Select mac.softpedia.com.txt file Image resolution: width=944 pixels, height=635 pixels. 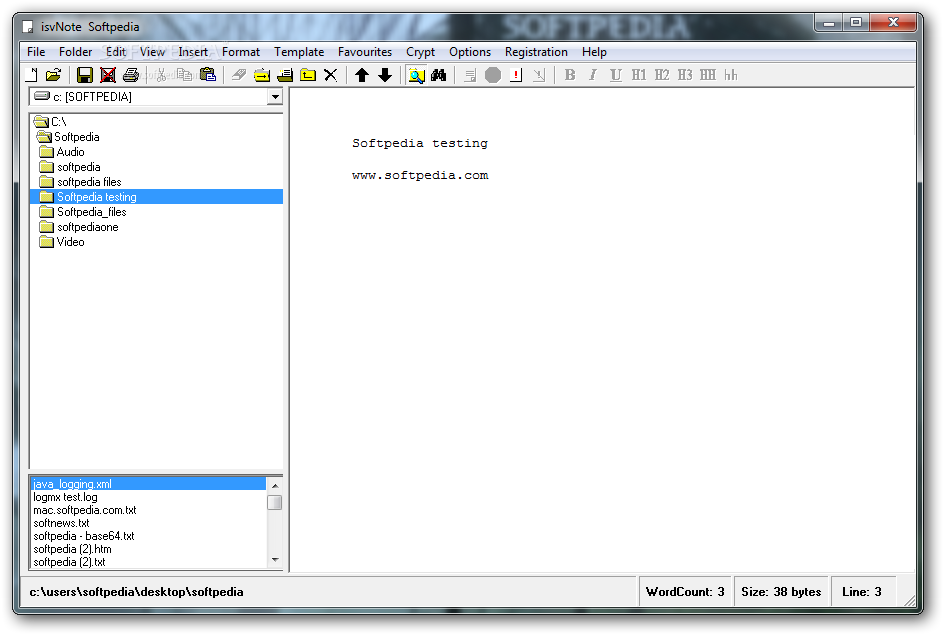point(85,510)
